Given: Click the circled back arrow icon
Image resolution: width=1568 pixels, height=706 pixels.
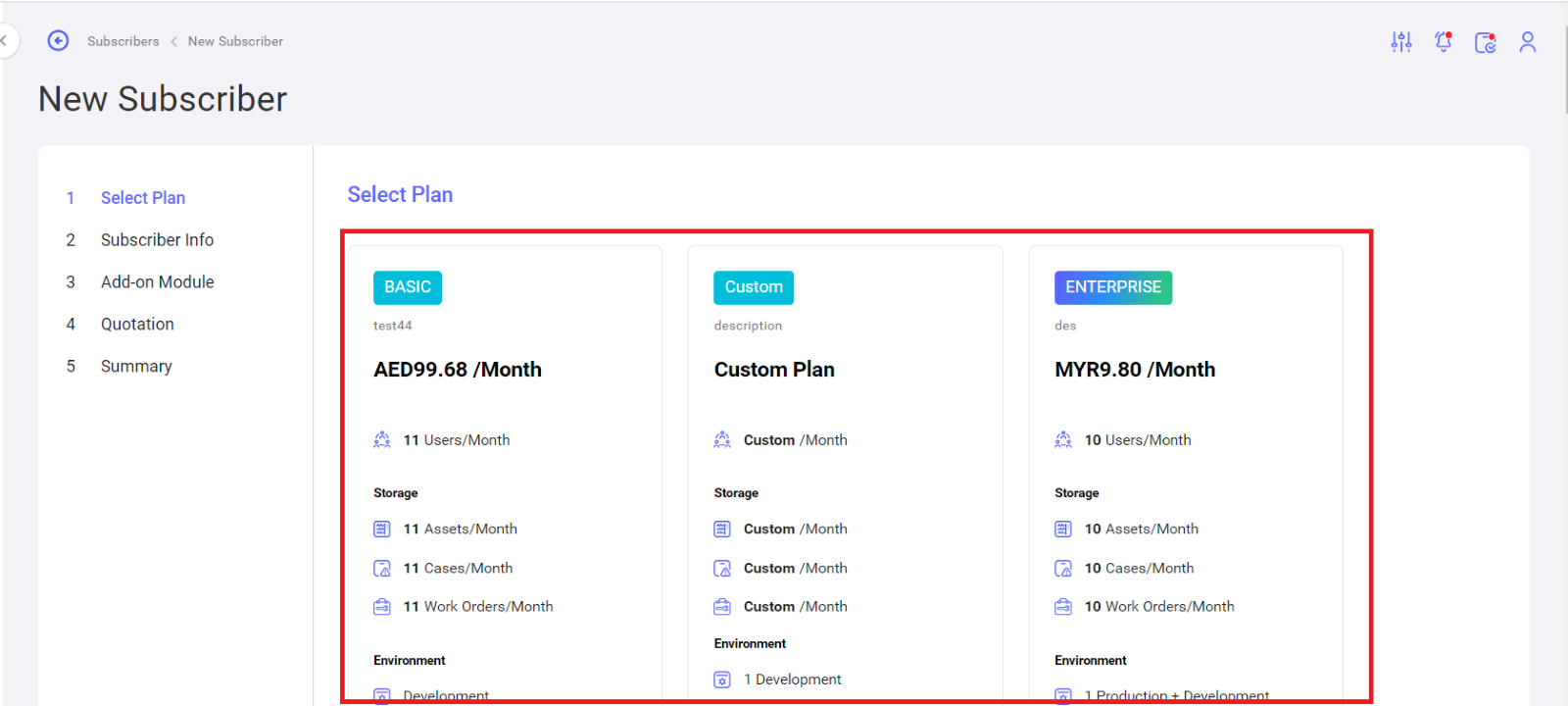Looking at the screenshot, I should pyautogui.click(x=58, y=40).
